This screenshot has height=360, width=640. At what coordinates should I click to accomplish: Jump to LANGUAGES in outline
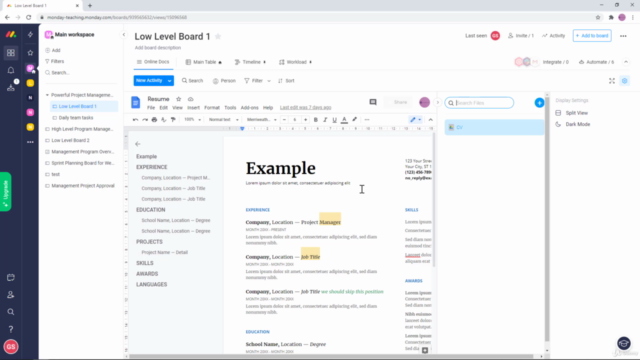pyautogui.click(x=151, y=284)
